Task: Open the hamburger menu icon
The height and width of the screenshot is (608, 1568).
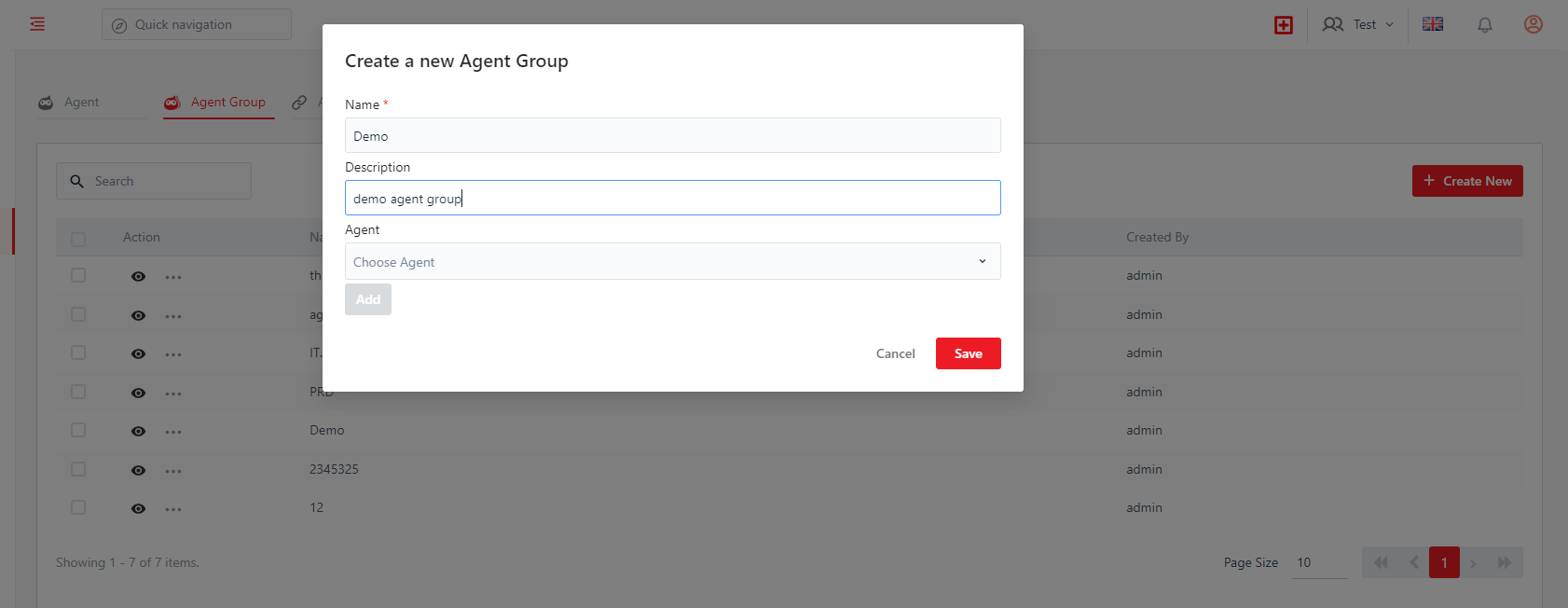Action: (x=37, y=24)
